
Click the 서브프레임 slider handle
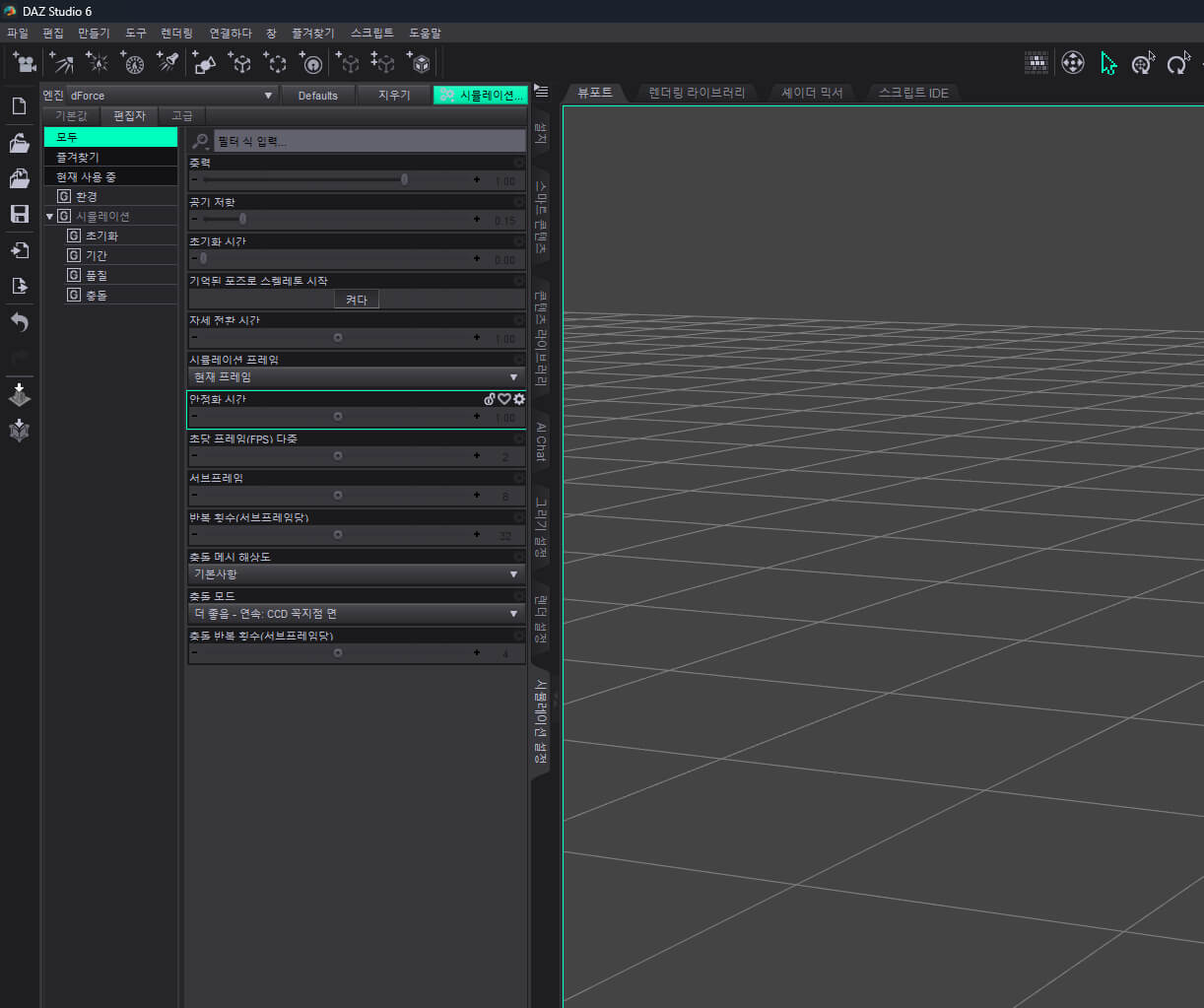coord(338,496)
